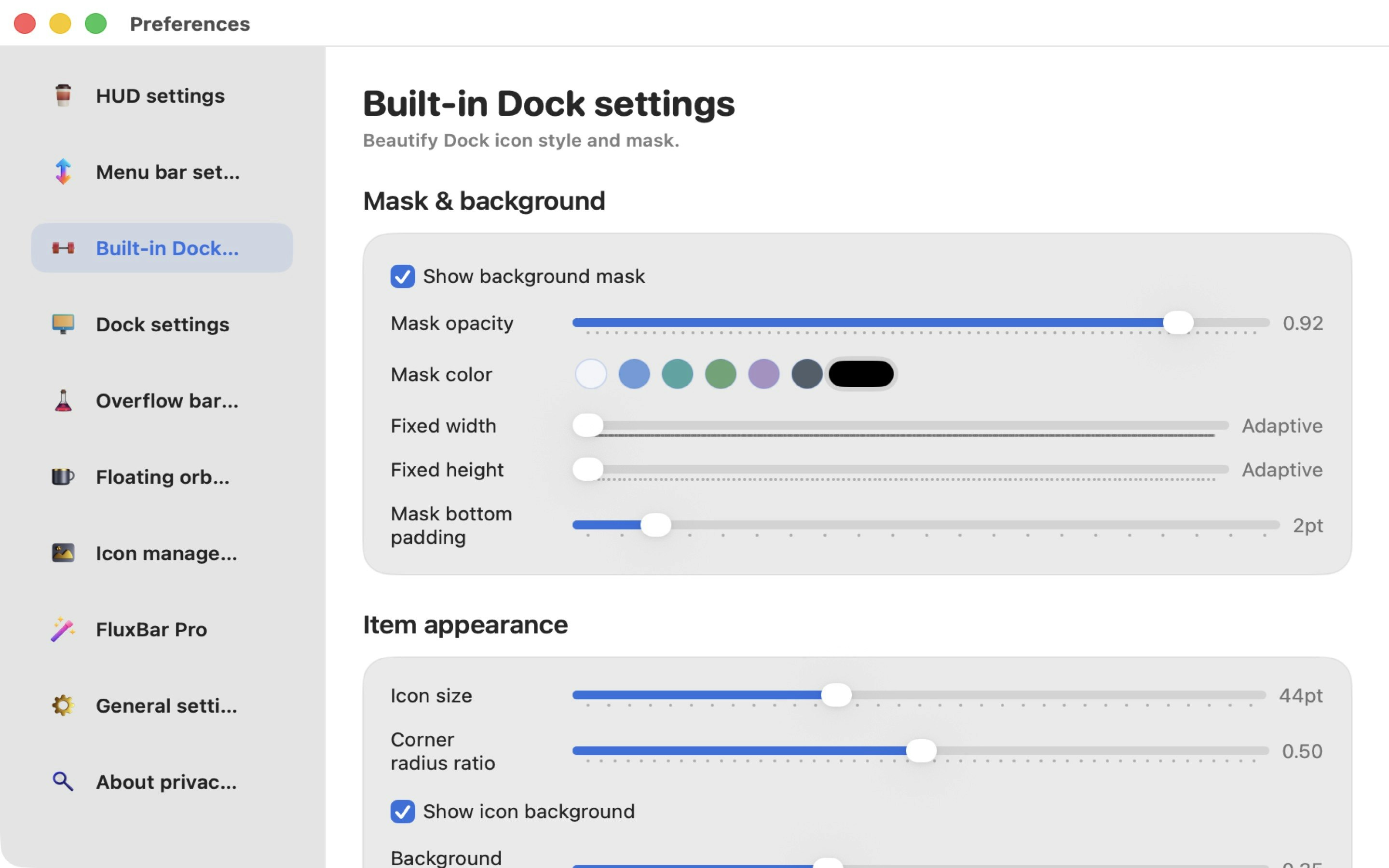The image size is (1389, 868).
Task: Click the Floating orb mug icon
Action: 63,476
